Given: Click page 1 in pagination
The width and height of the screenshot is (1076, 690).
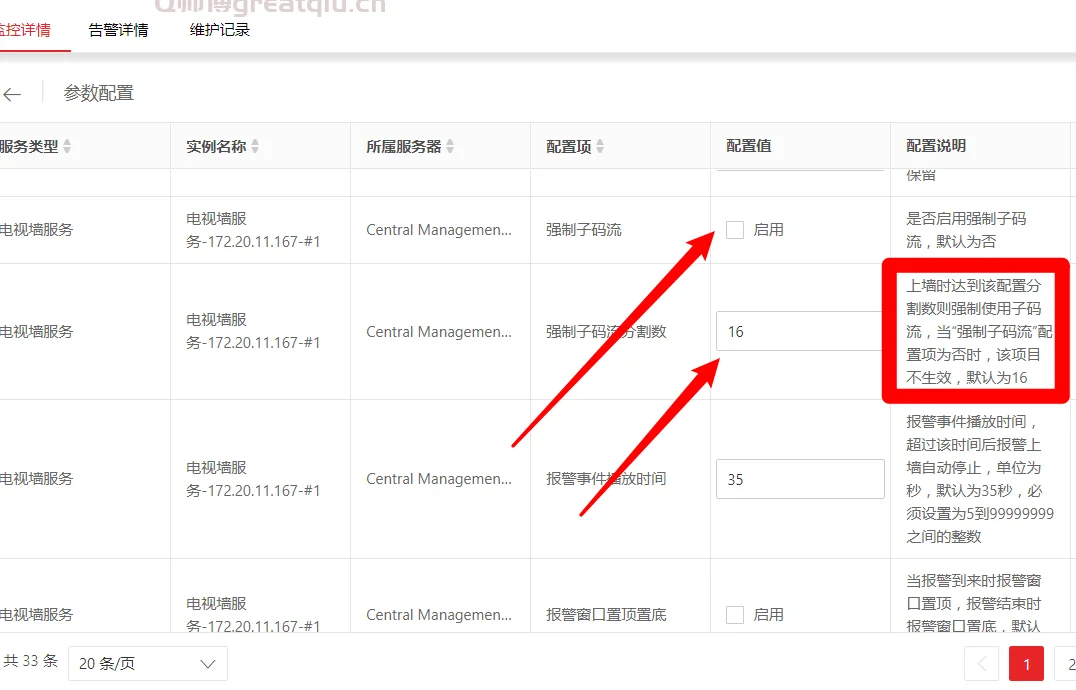Looking at the screenshot, I should coord(1026,663).
